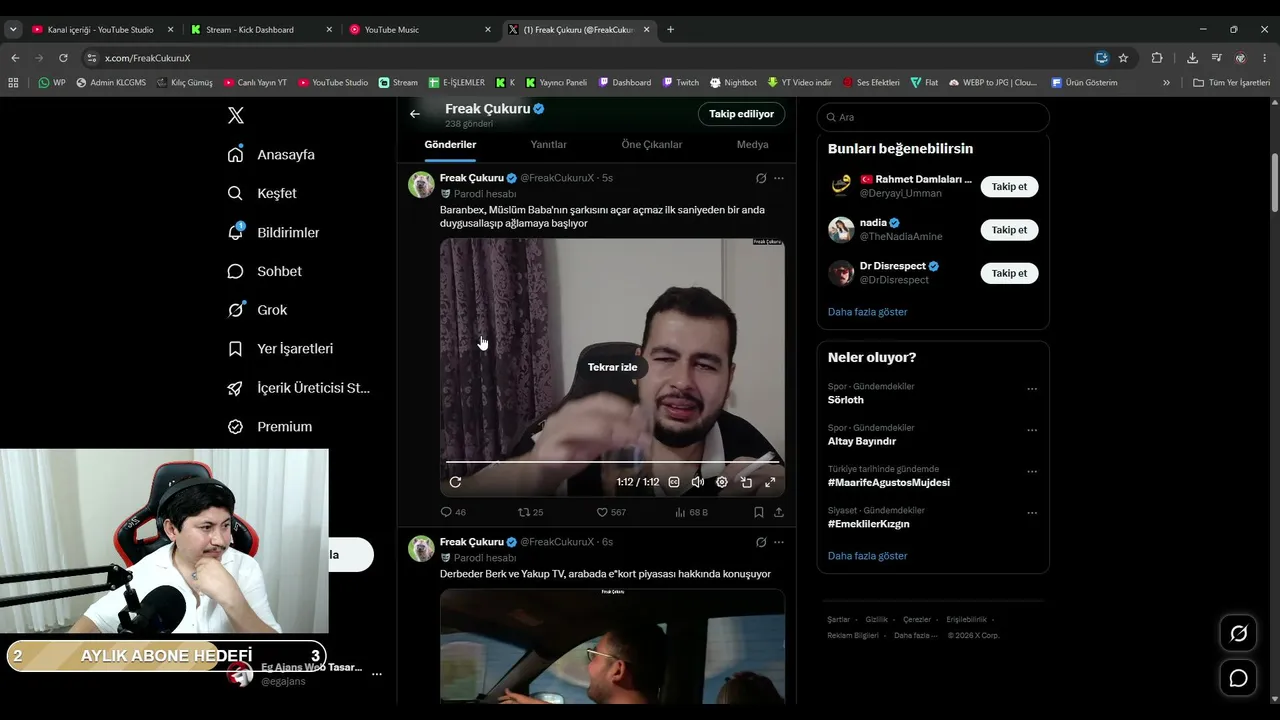This screenshot has width=1280, height=720.
Task: Open the video settings gear menu
Action: [x=722, y=482]
